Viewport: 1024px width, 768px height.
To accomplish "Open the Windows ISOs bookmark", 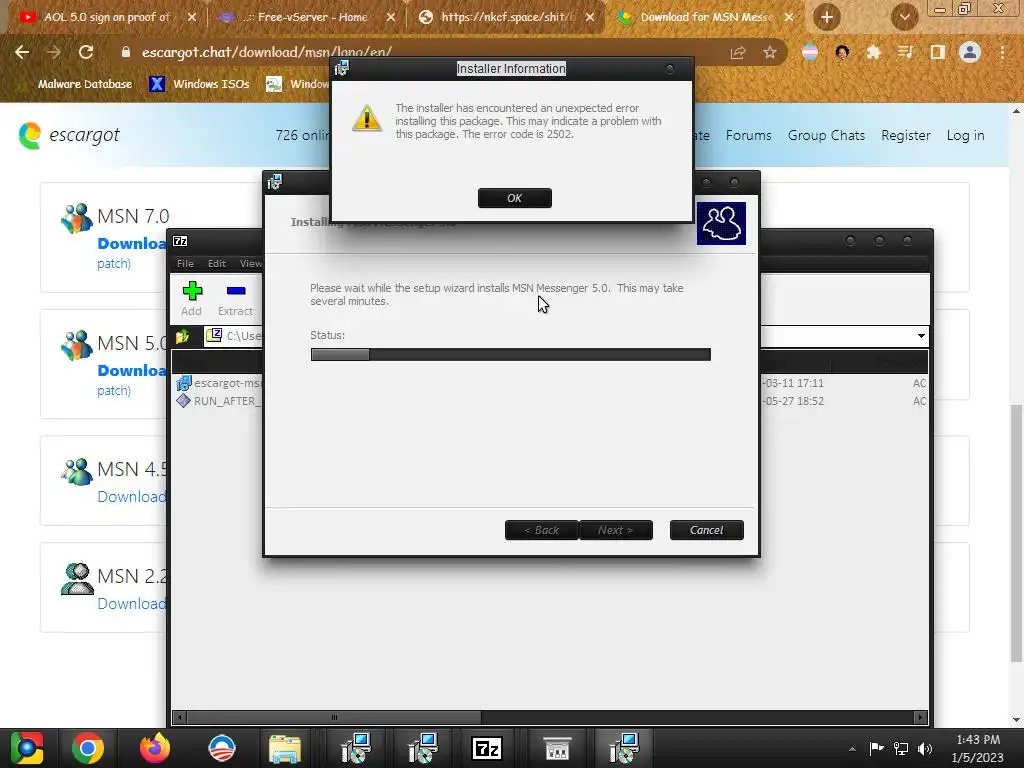I will click(x=199, y=84).
